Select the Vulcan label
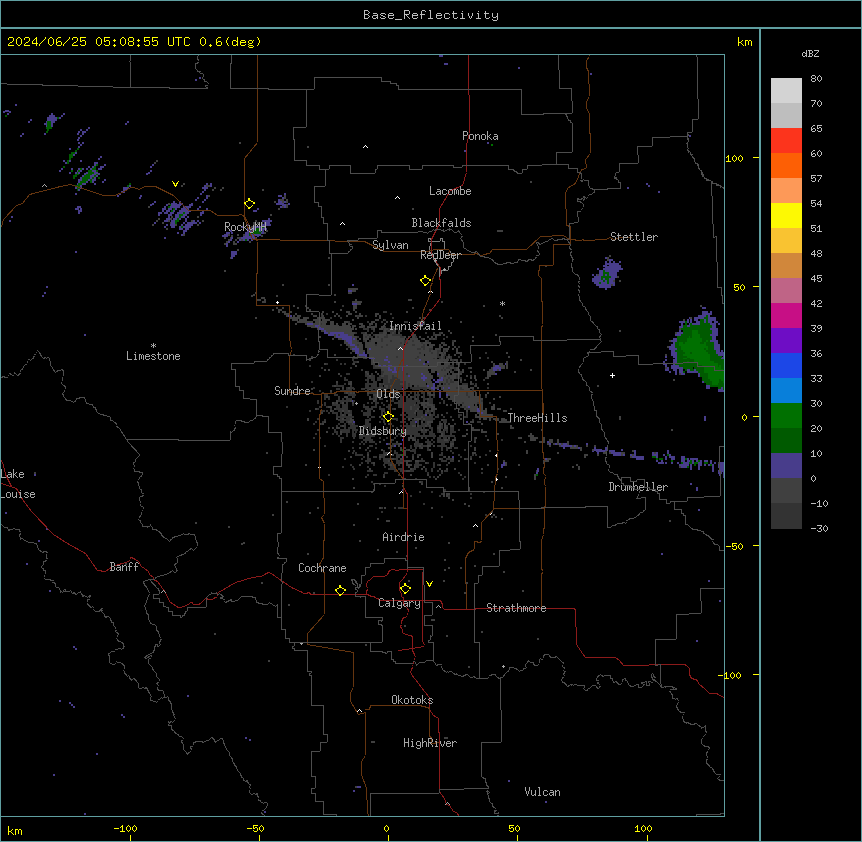This screenshot has width=862, height=842. pos(543,792)
